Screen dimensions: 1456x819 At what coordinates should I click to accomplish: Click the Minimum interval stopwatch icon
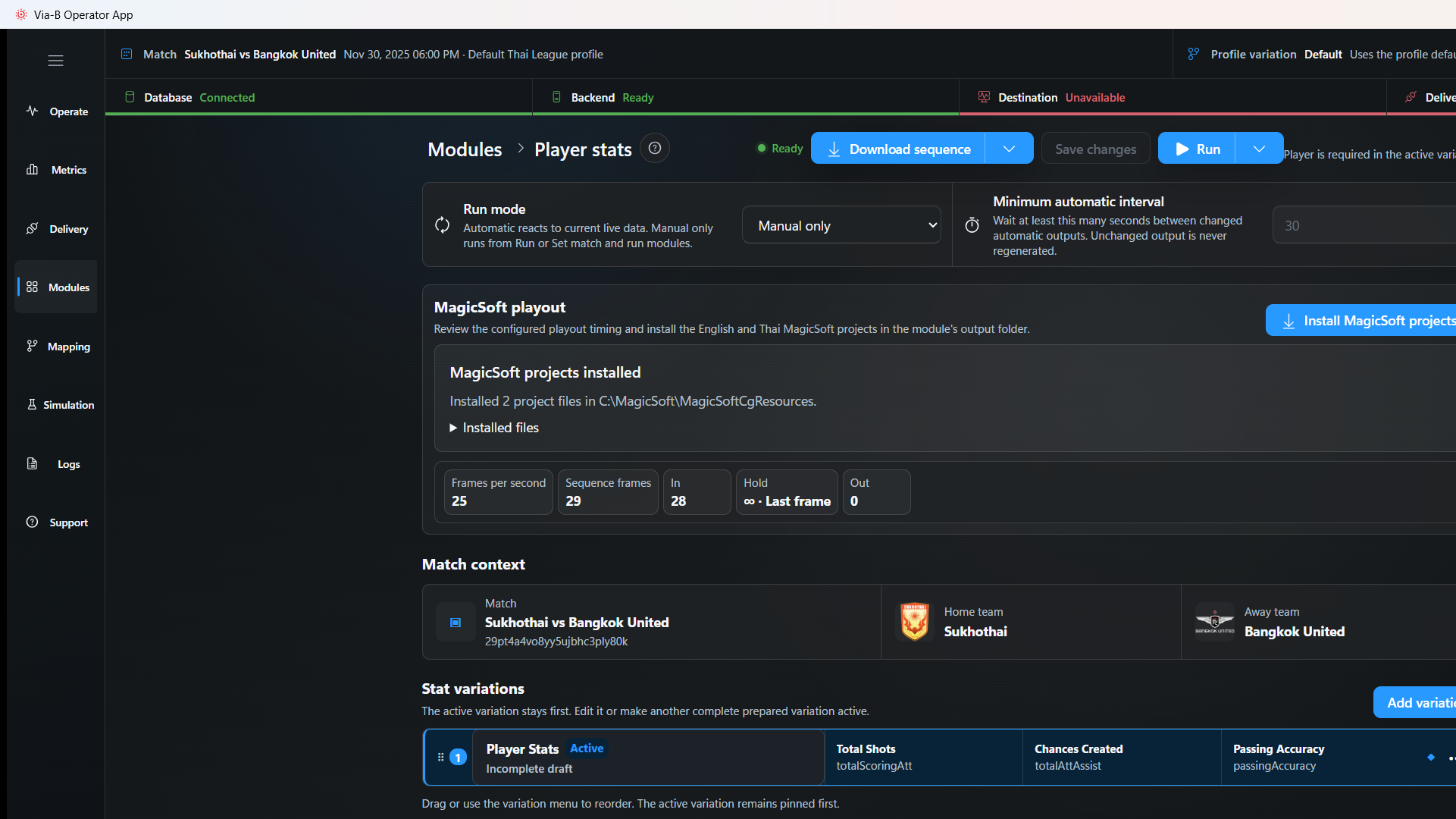coord(972,225)
